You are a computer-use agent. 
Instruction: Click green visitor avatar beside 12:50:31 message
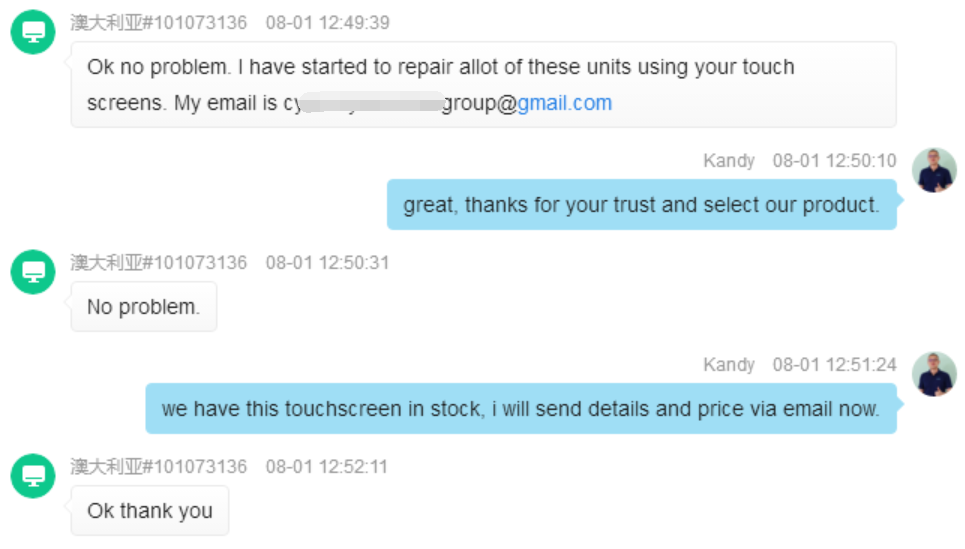click(33, 271)
